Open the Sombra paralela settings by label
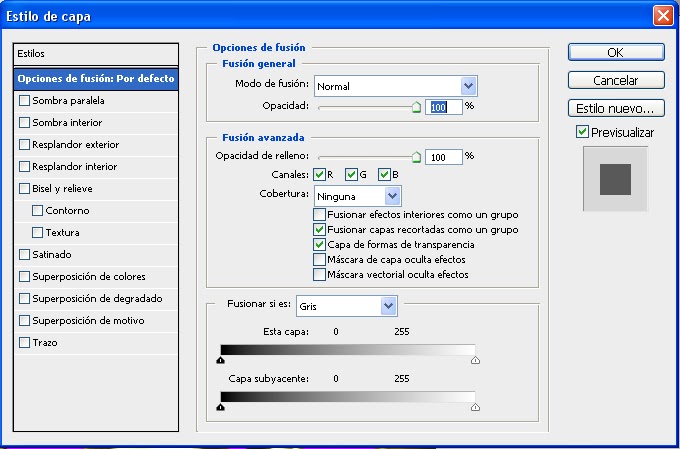The image size is (680, 449). pyautogui.click(x=69, y=101)
